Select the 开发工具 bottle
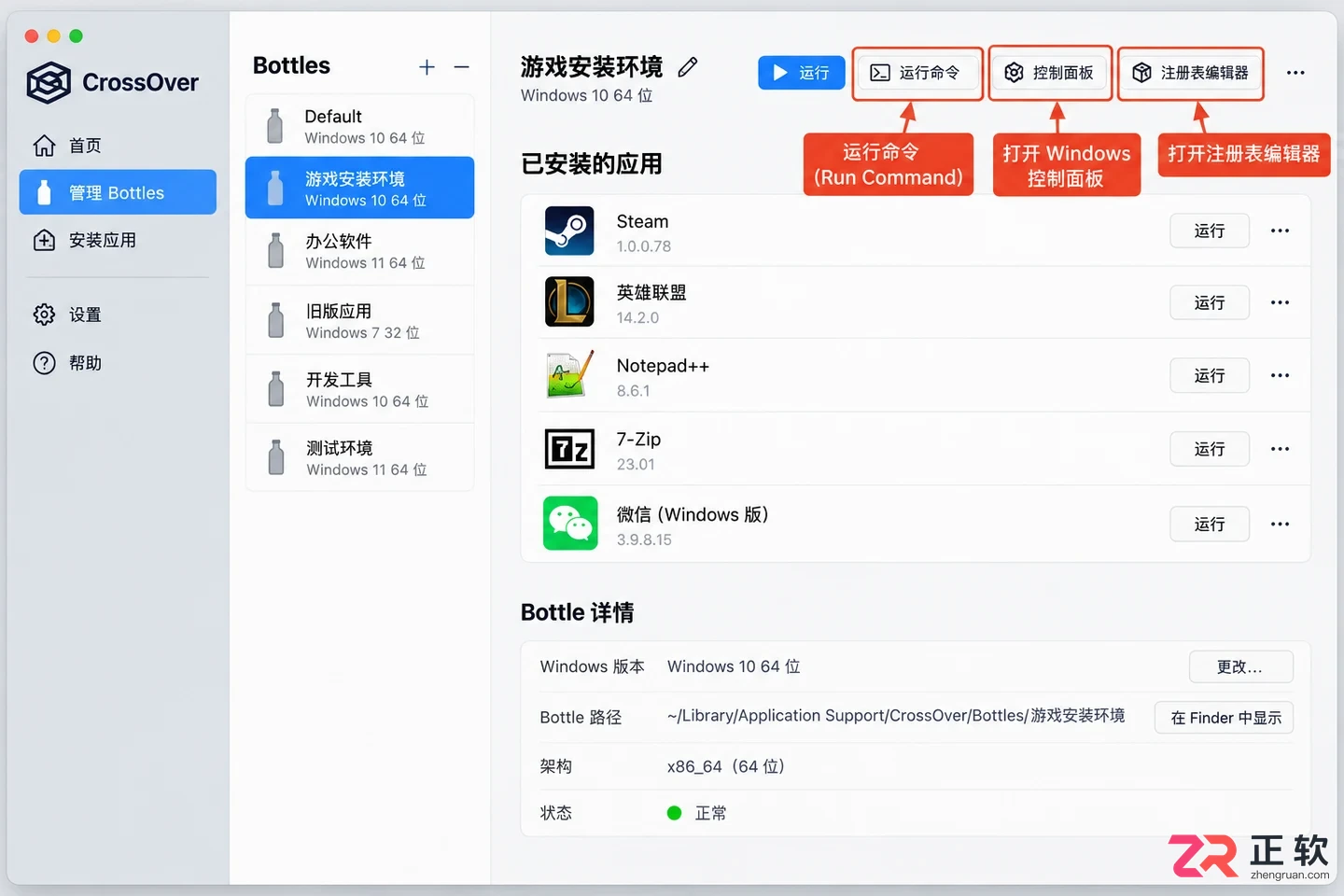Screen dimensions: 1344x896 359,389
